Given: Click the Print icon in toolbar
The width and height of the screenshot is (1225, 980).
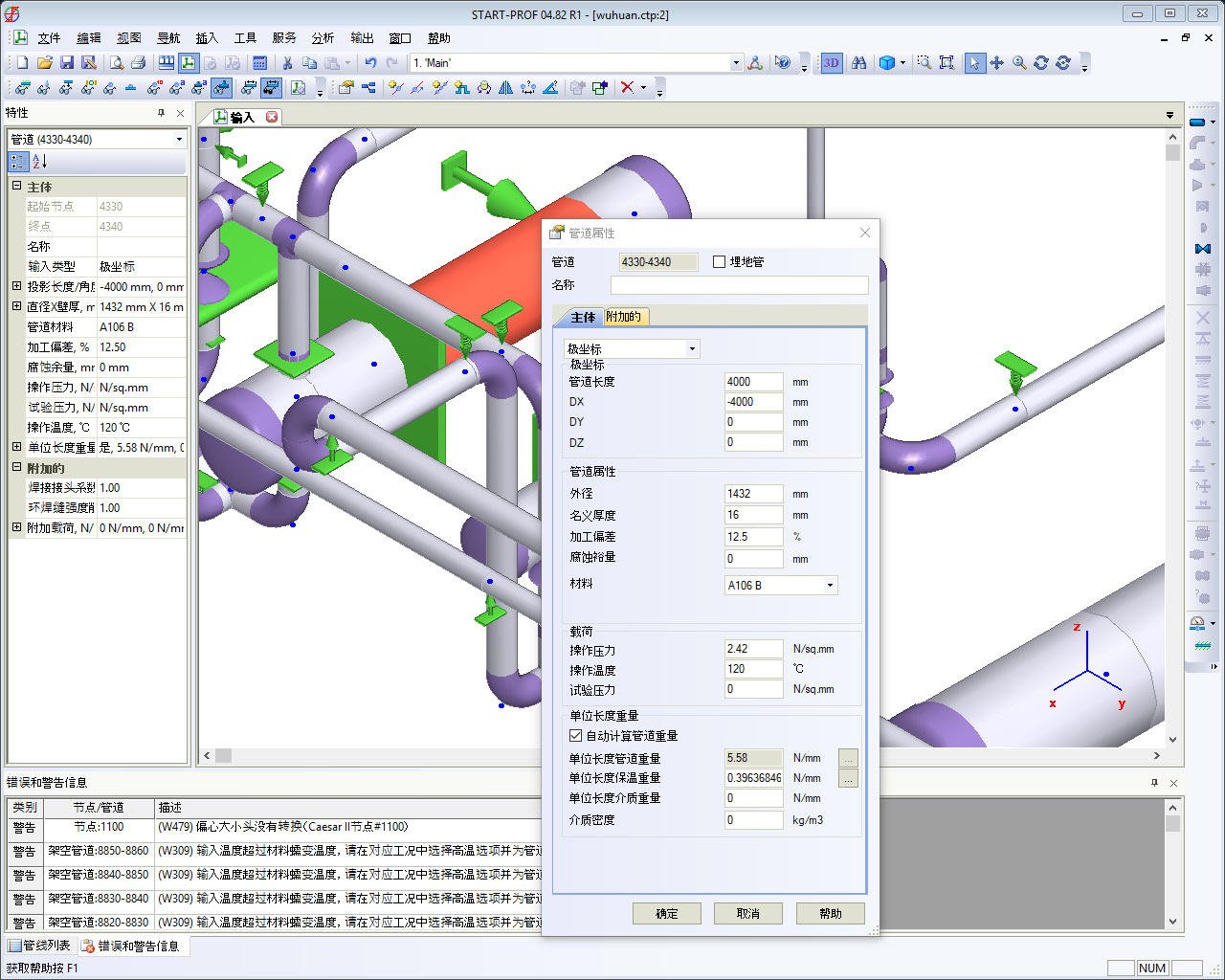Looking at the screenshot, I should 138,63.
